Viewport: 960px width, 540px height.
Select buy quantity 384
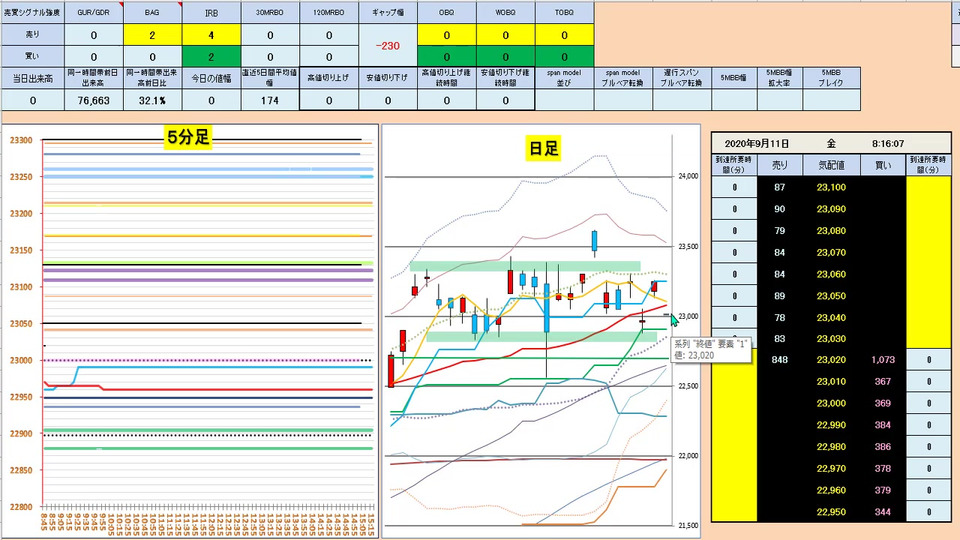(883, 425)
